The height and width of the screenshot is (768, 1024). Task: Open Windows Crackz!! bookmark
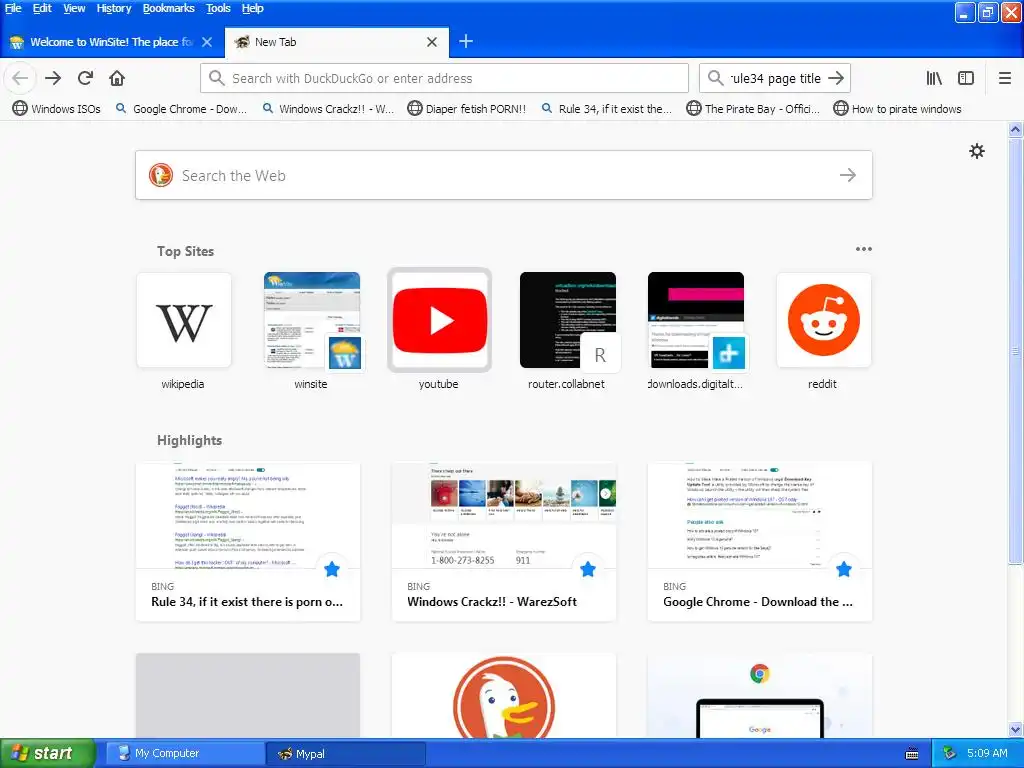(327, 109)
